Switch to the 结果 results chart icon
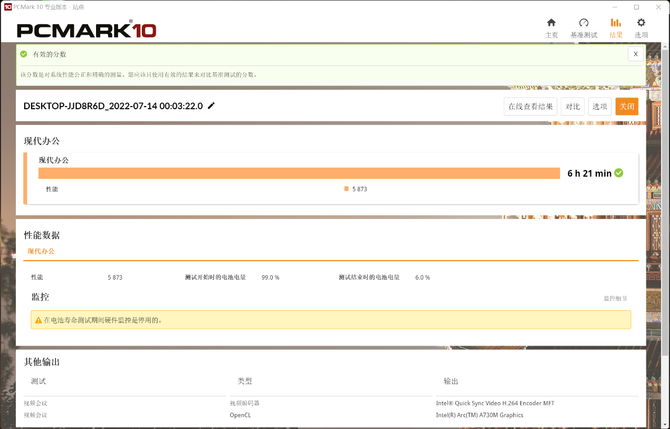The height and width of the screenshot is (429, 670). 615,23
